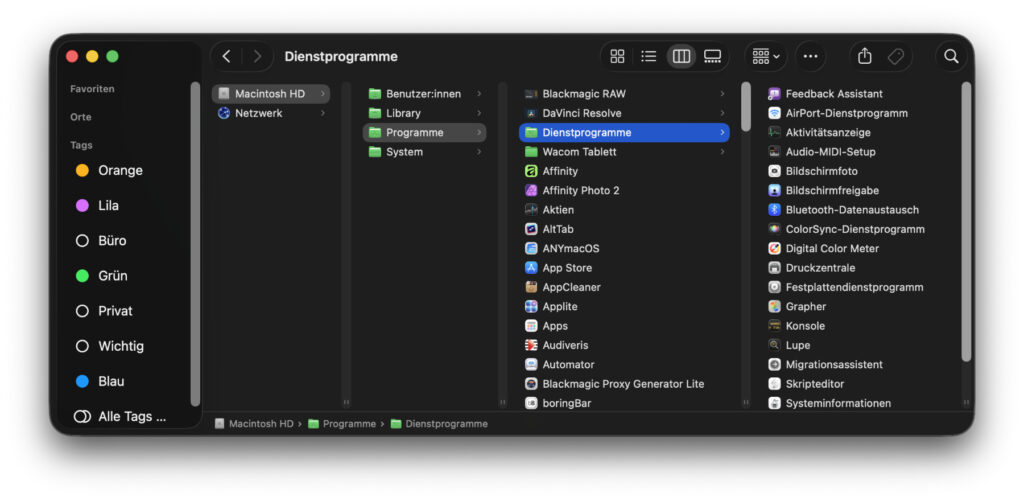Click the Favoriten sidebar heading
This screenshot has width=1024, height=501.
pyautogui.click(x=92, y=89)
